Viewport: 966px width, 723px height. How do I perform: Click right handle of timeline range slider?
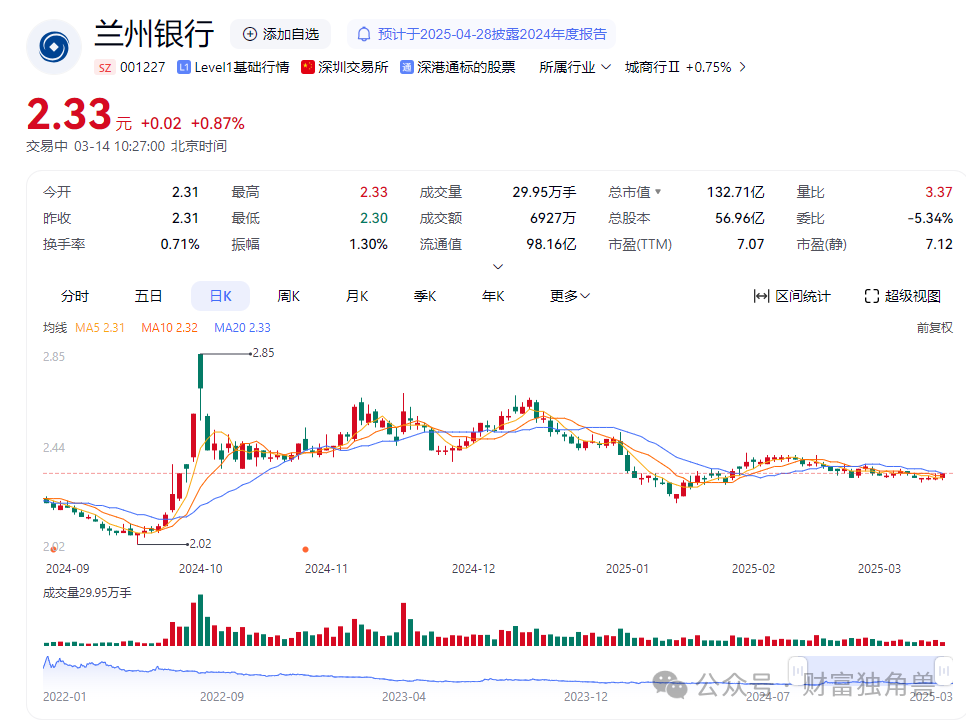tap(943, 671)
